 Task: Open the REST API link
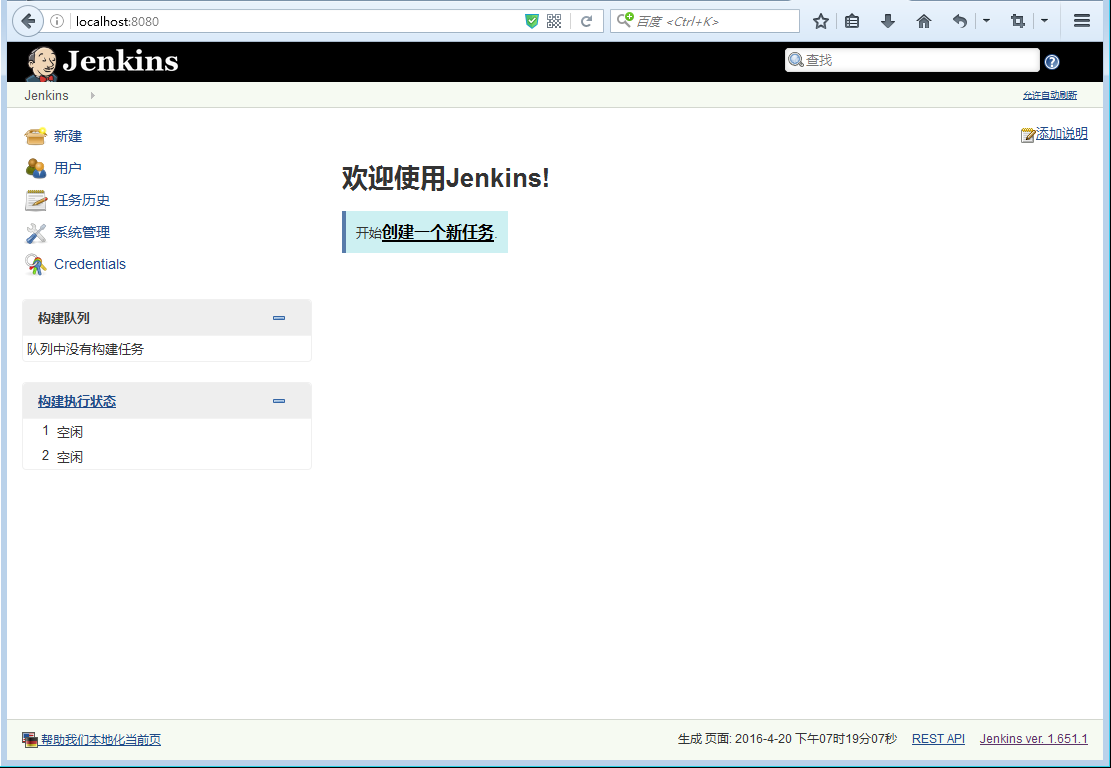click(x=938, y=738)
